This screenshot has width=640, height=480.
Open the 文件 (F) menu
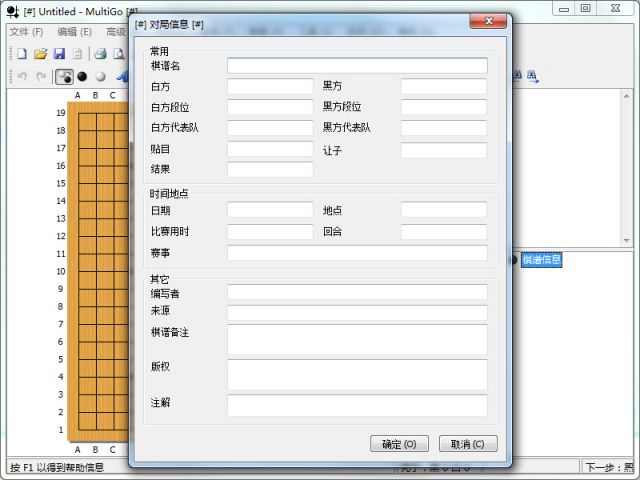tap(26, 31)
